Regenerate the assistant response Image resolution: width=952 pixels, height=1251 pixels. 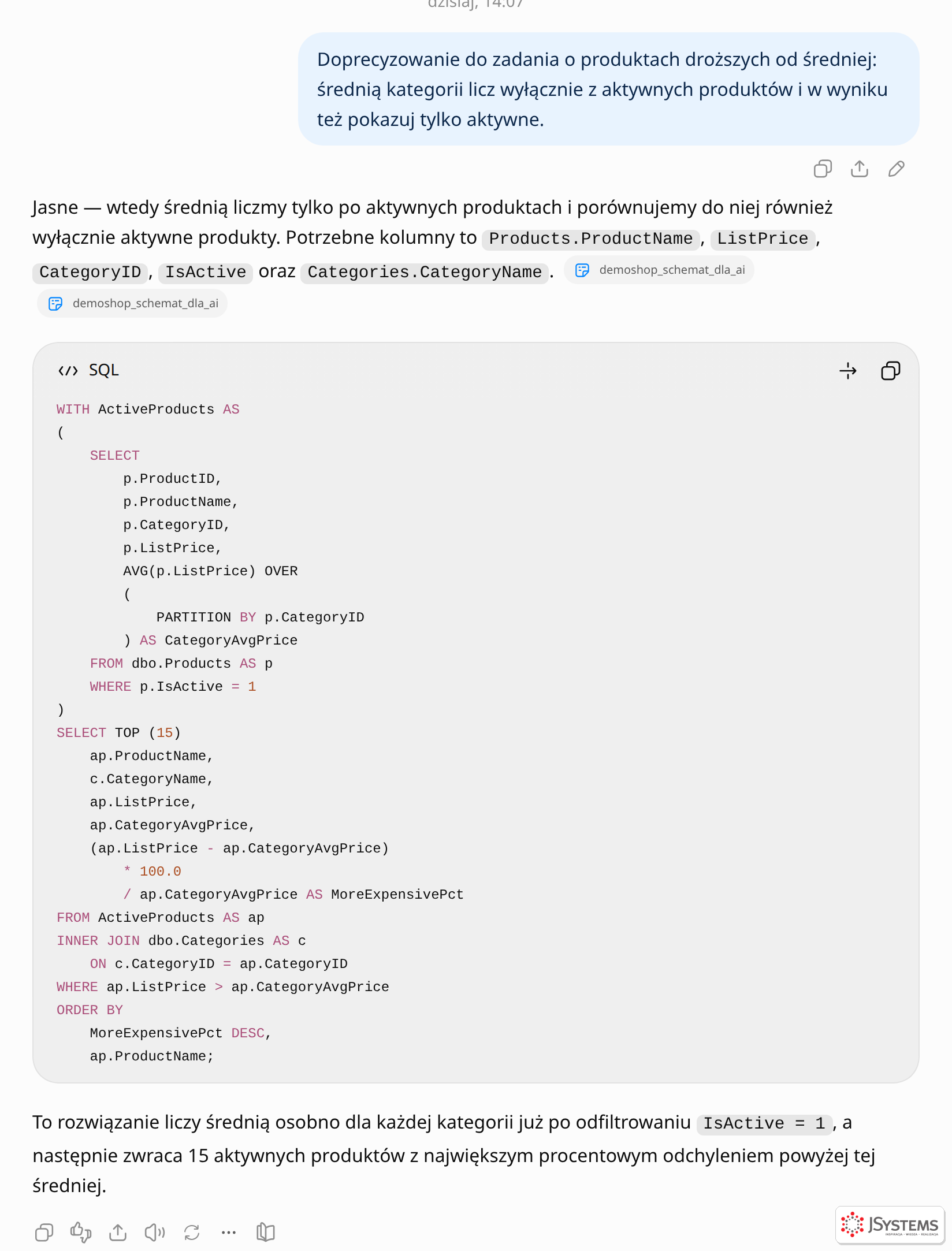(192, 1233)
